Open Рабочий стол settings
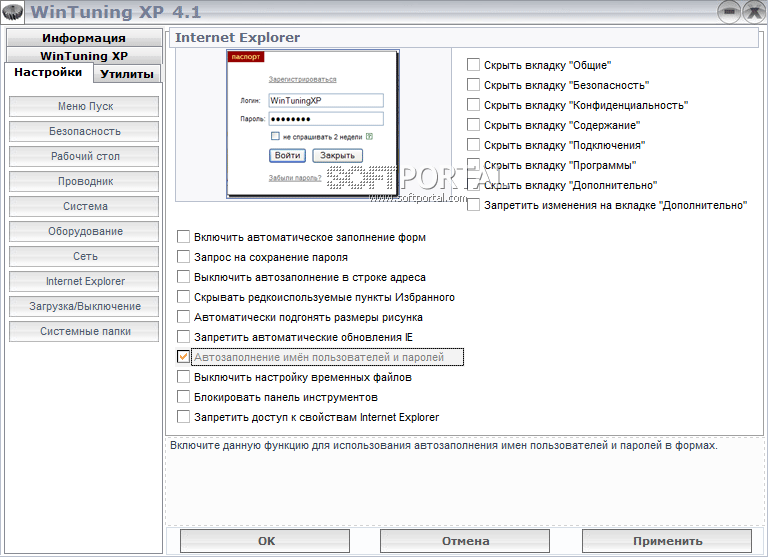Screen dimensions: 768x557 (84, 156)
